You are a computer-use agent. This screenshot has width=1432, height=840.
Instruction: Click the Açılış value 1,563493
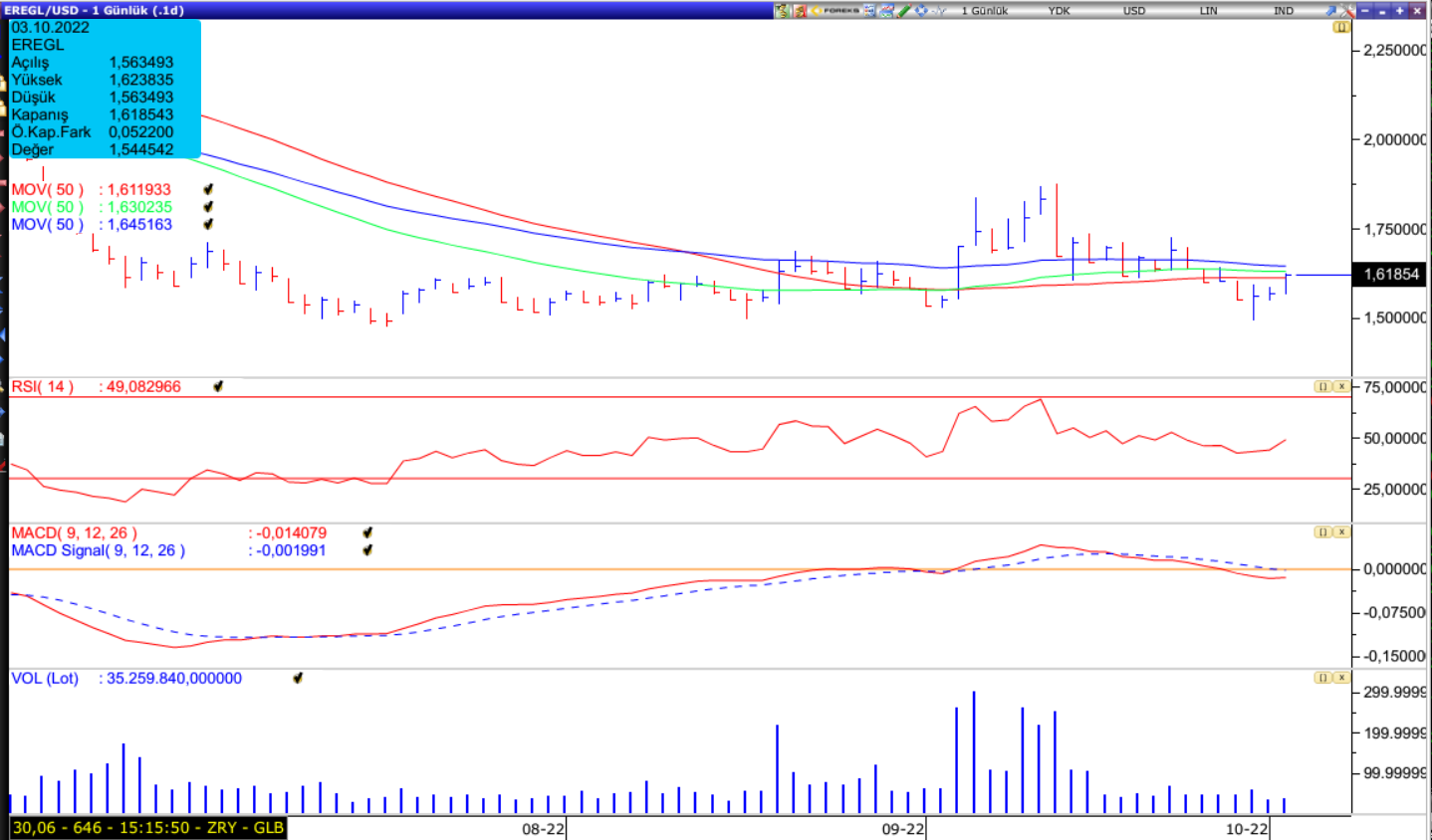click(x=141, y=62)
